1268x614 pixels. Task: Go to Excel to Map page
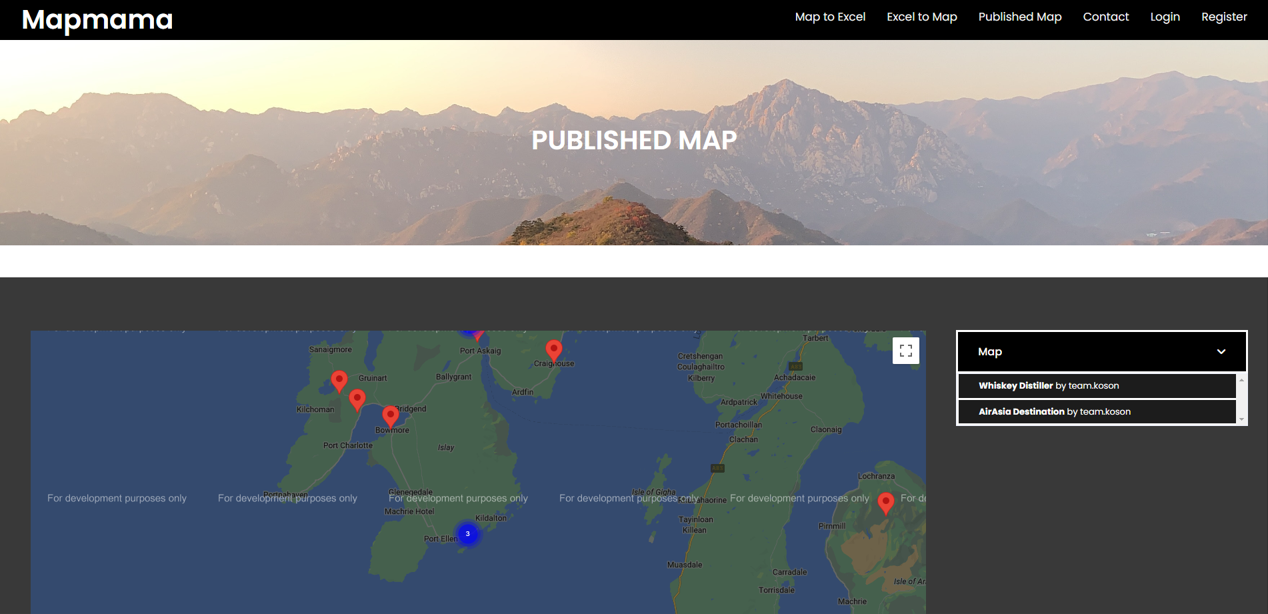(921, 17)
